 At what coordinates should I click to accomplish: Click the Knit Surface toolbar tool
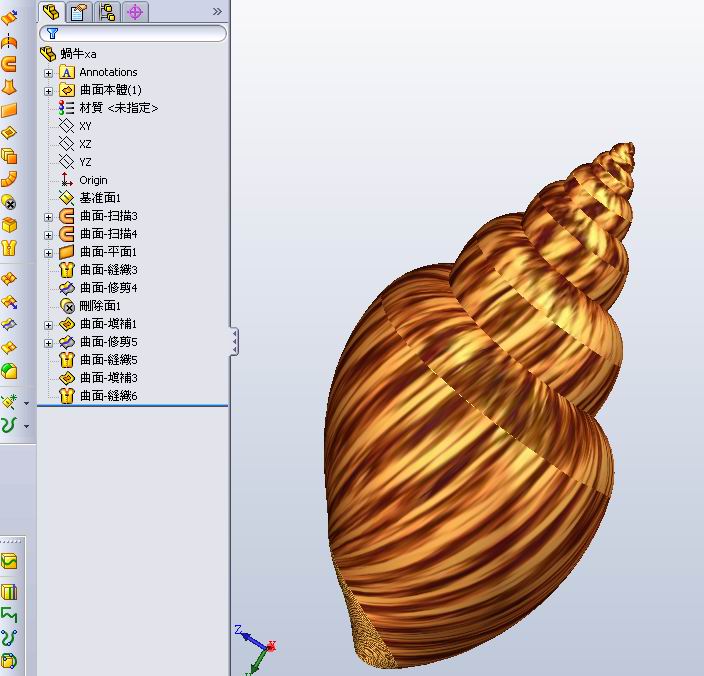[9, 248]
